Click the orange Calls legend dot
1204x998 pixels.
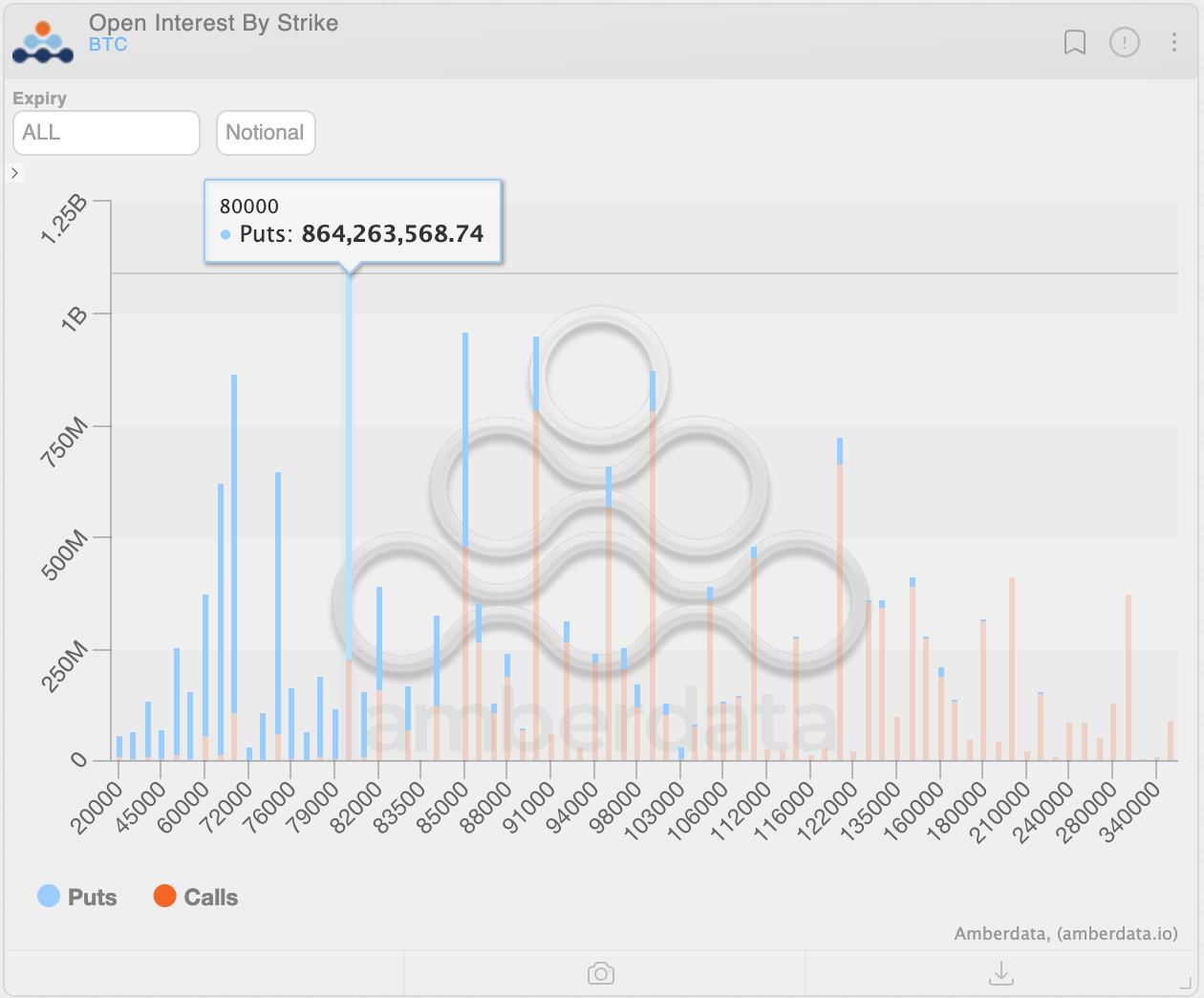pyautogui.click(x=164, y=896)
